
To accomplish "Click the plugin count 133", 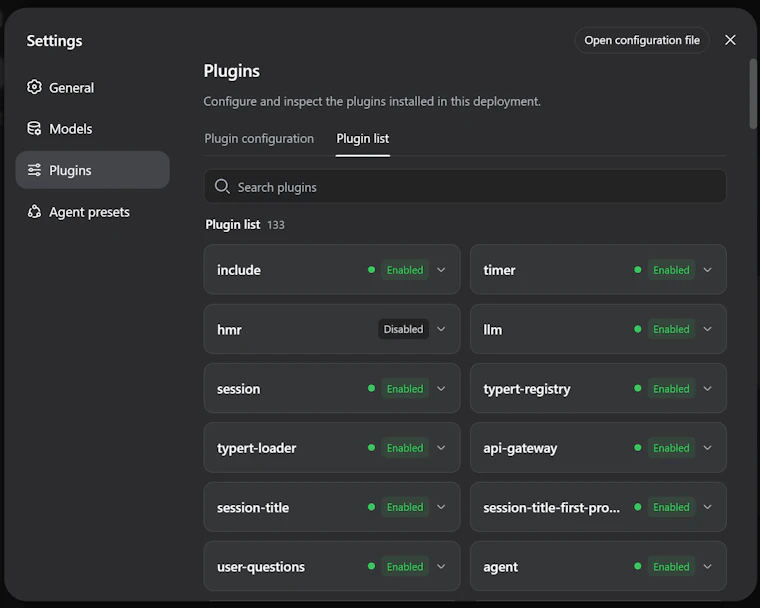I will [276, 225].
